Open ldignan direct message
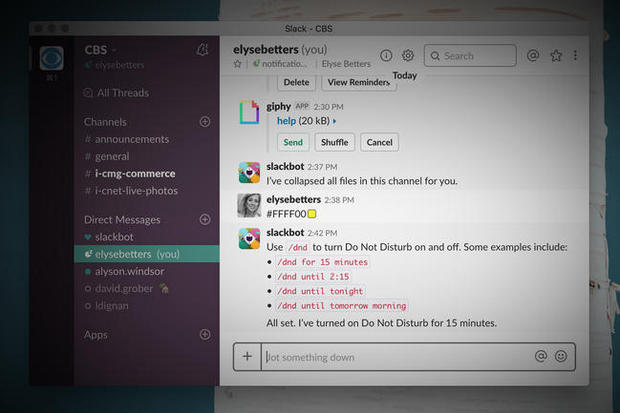This screenshot has width=620, height=413. [x=107, y=306]
